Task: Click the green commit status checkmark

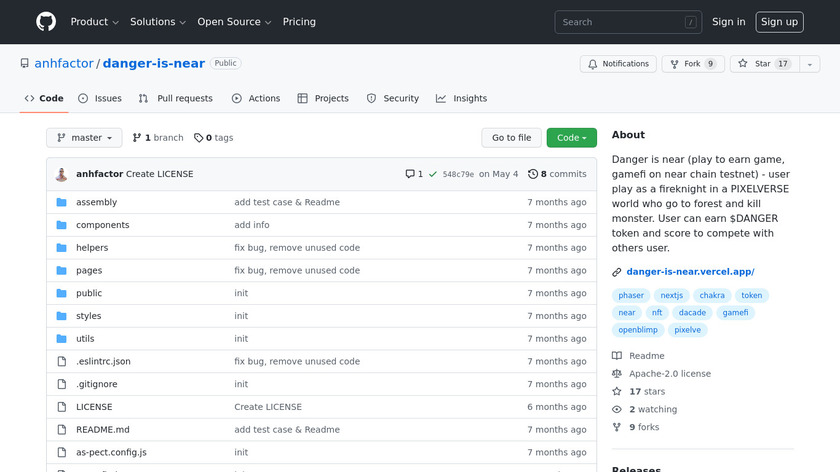Action: [432, 174]
